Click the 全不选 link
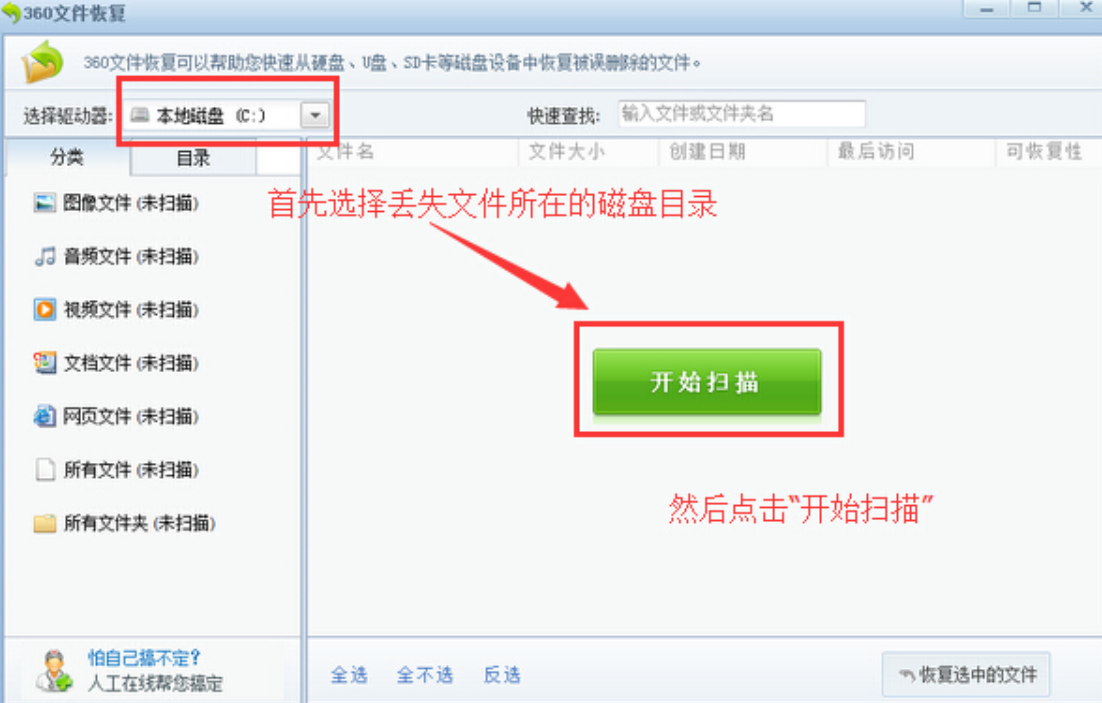Screen dimensions: 1102x703 [424, 676]
